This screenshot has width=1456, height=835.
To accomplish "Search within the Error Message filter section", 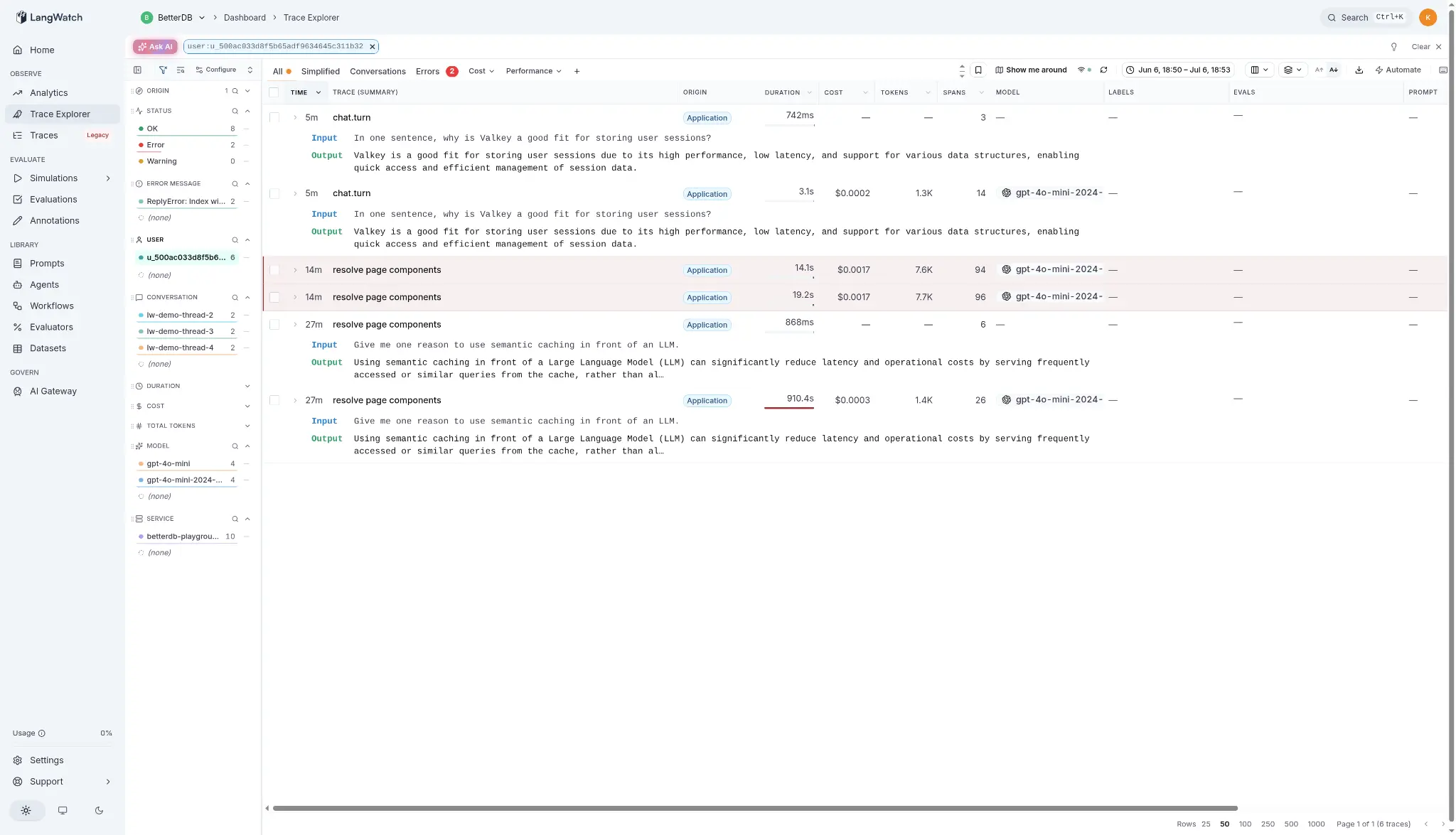I will coord(235,184).
